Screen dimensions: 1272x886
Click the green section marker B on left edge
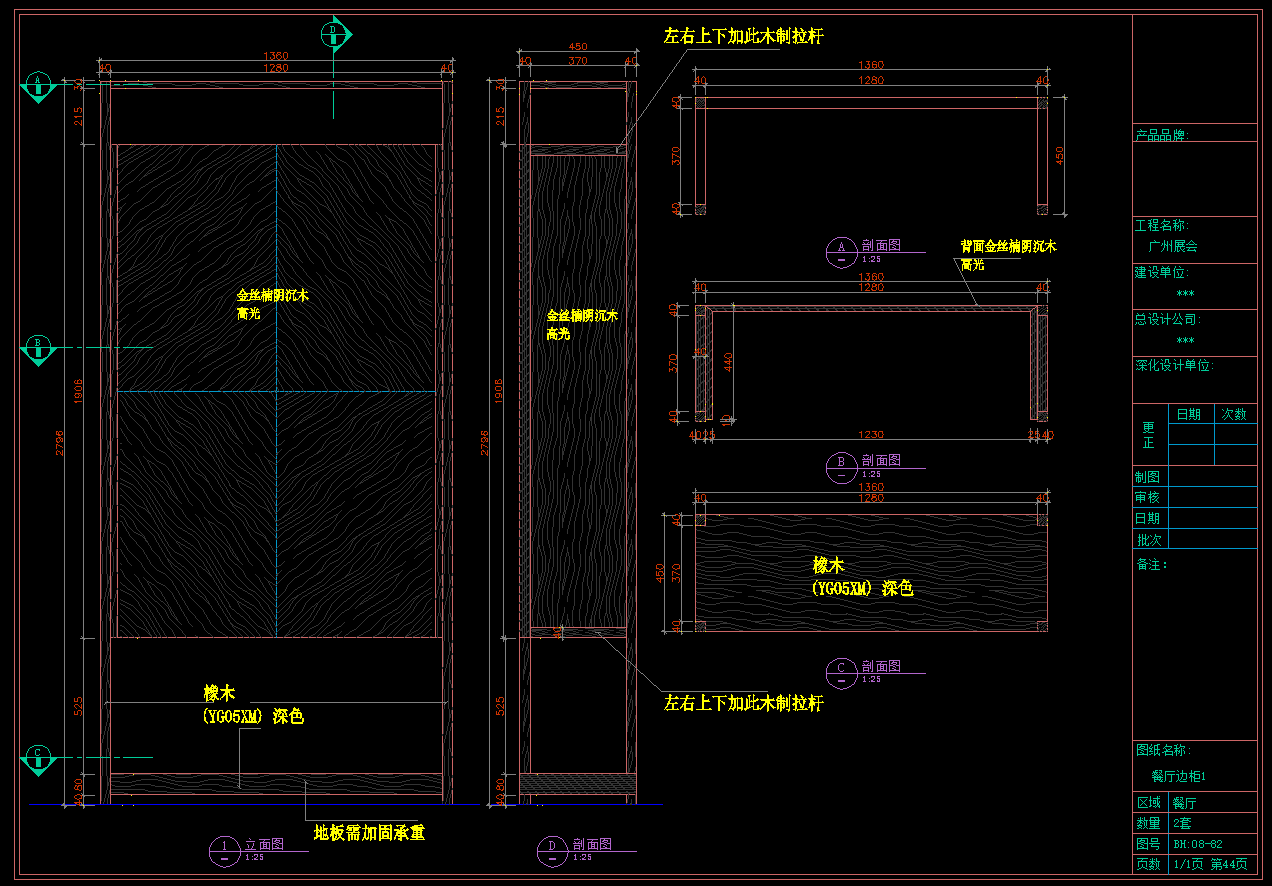(x=38, y=348)
